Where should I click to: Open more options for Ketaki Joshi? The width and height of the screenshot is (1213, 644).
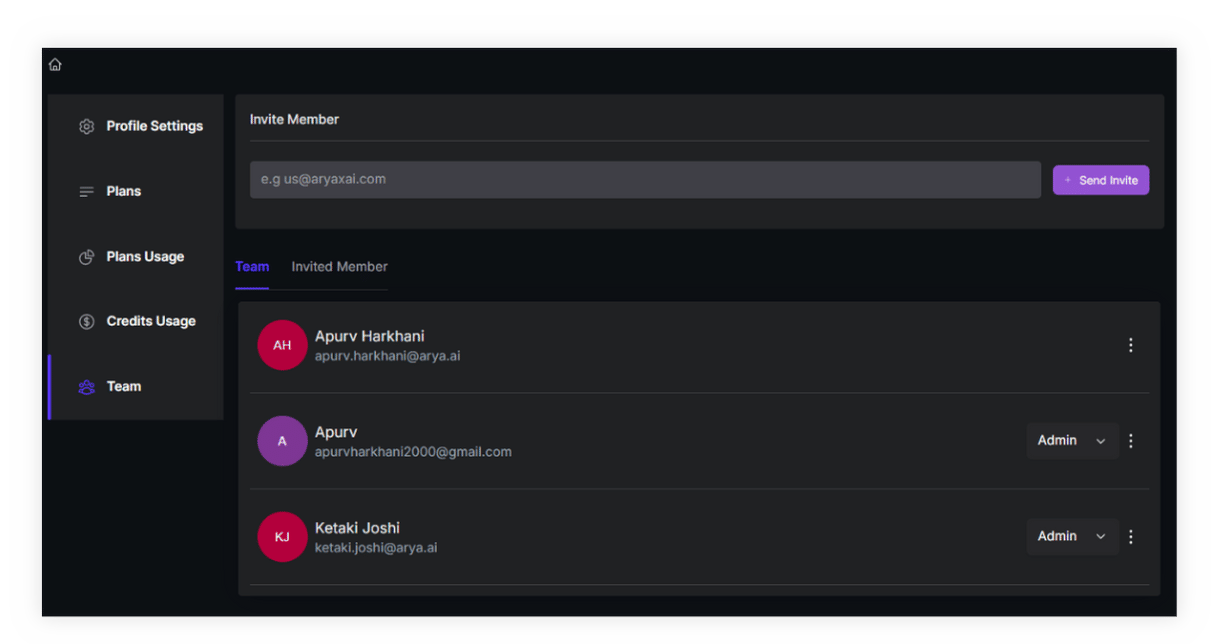[x=1131, y=537]
